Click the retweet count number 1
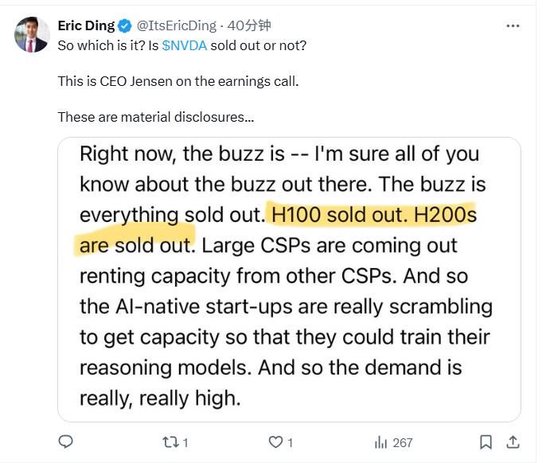550x463 pixels. click(186, 443)
